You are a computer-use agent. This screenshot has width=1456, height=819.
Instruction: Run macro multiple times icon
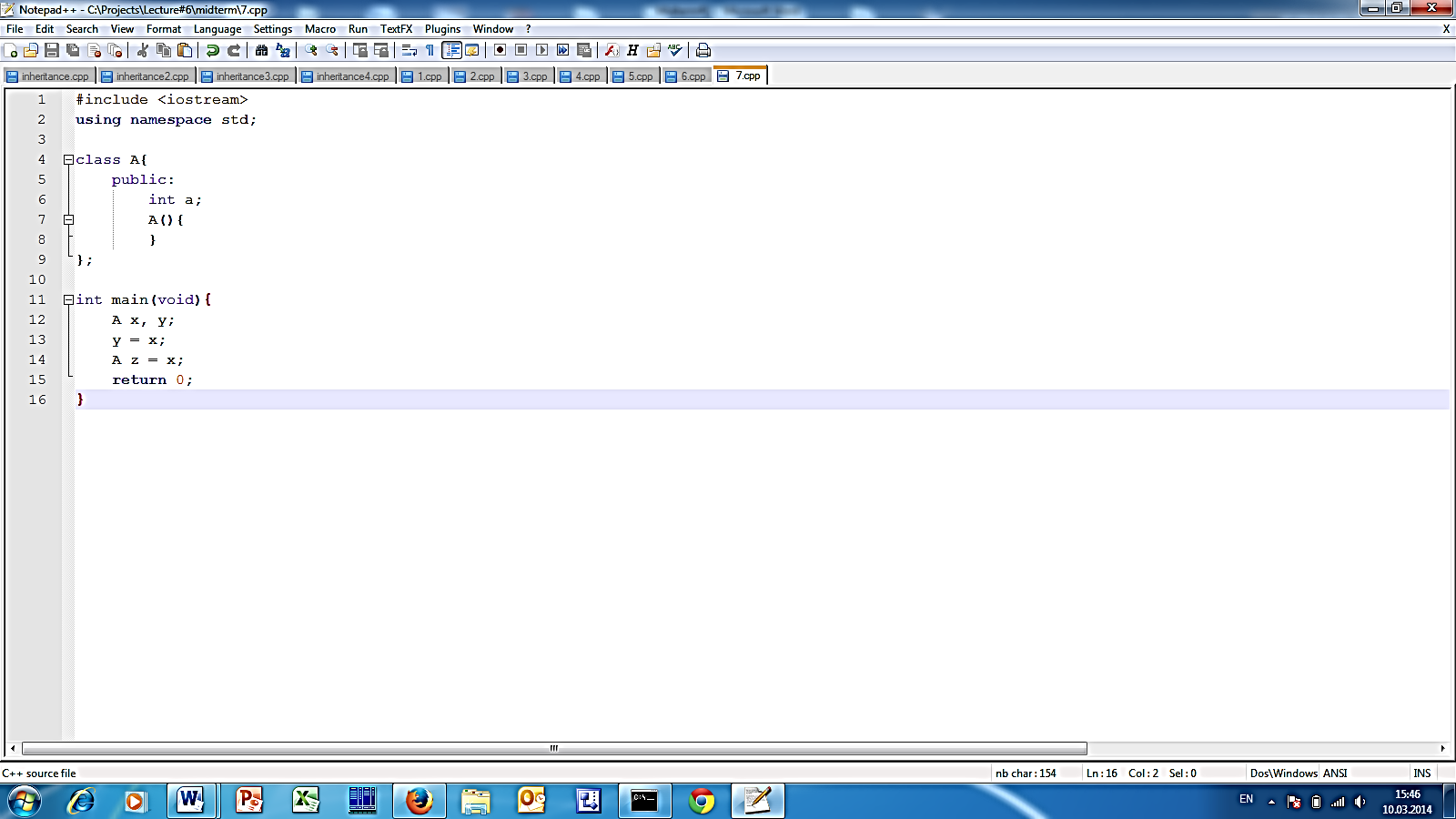pos(563,50)
